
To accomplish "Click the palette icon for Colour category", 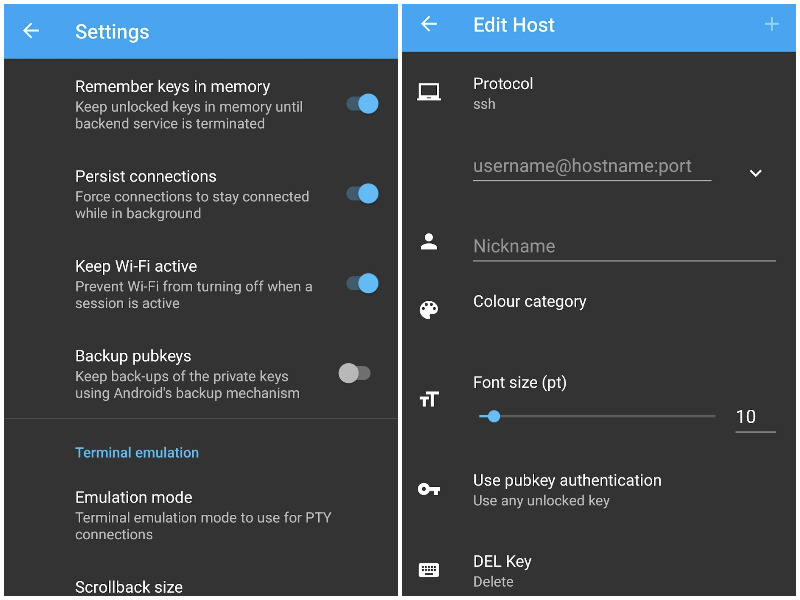I will click(x=429, y=310).
